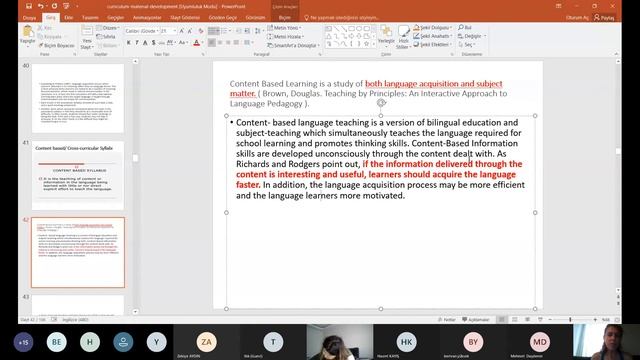This screenshot has width=640, height=360.
Task: Open Şekil Dolgusu shape fill dropdown
Action: pyautogui.click(x=432, y=27)
